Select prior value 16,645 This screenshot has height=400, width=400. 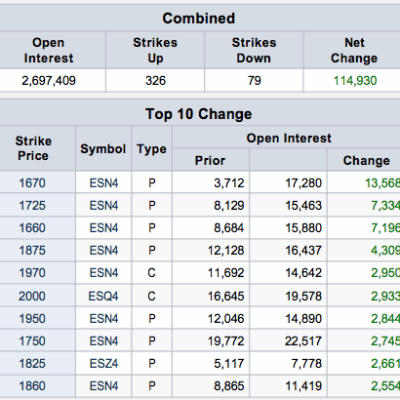tap(226, 296)
